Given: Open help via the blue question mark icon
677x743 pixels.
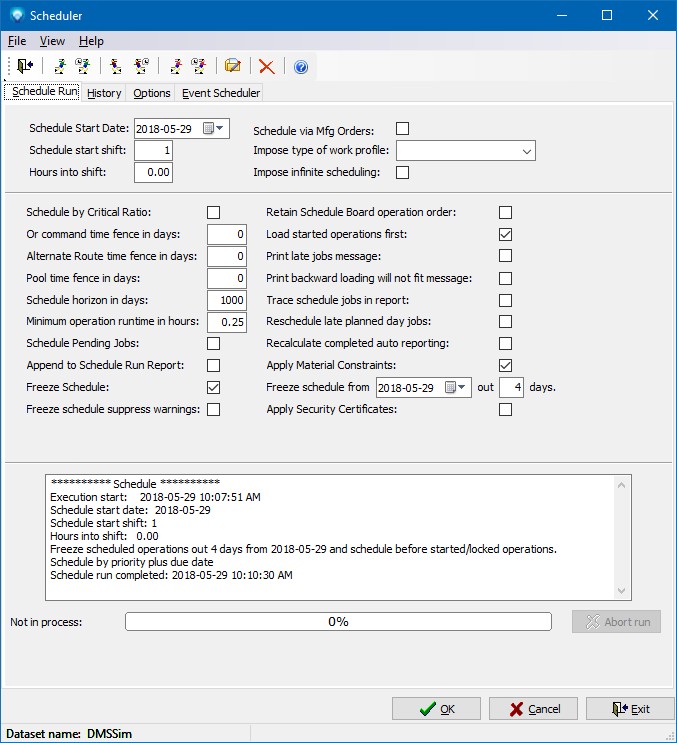Looking at the screenshot, I should point(300,67).
